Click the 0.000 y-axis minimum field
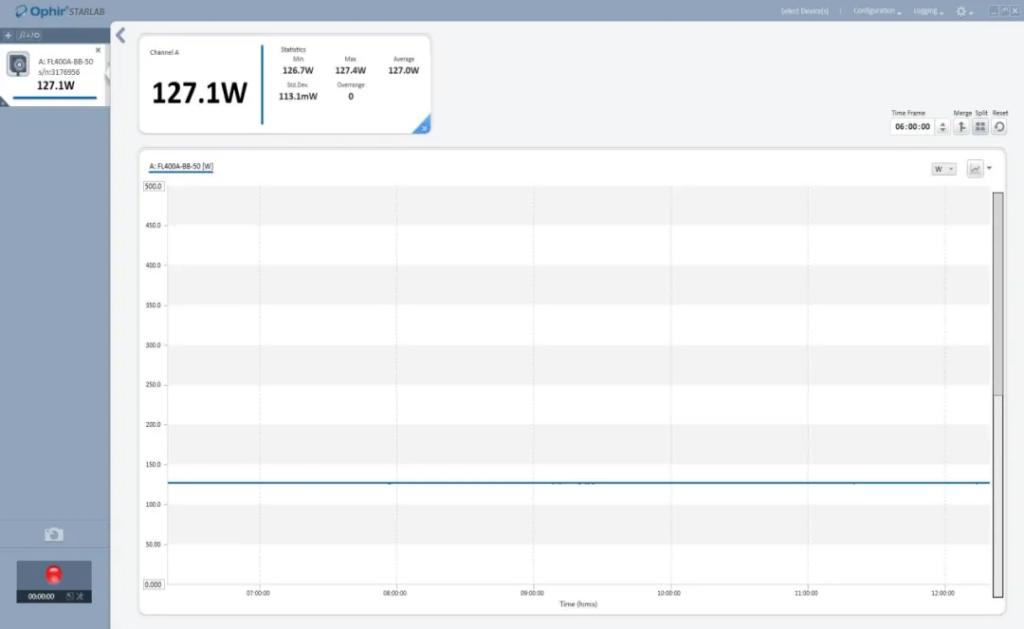Image resolution: width=1024 pixels, height=629 pixels. point(153,585)
